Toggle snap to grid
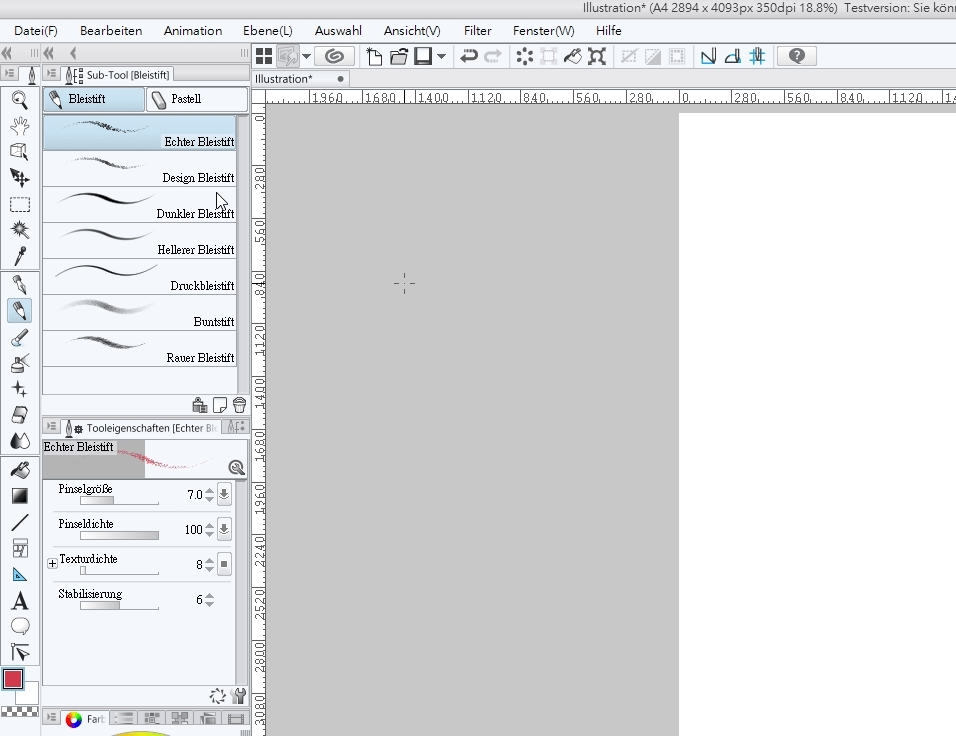The width and height of the screenshot is (956, 736). [x=757, y=57]
